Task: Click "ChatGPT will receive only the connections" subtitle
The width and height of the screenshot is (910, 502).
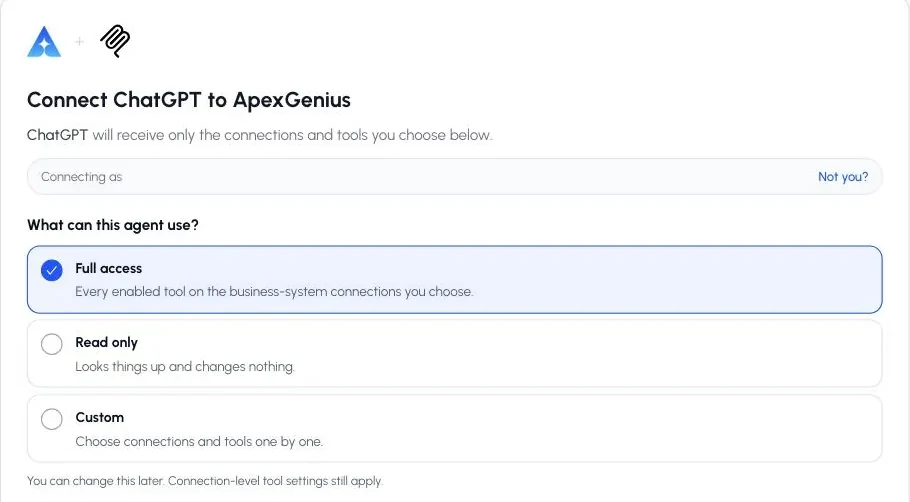Action: coord(259,135)
